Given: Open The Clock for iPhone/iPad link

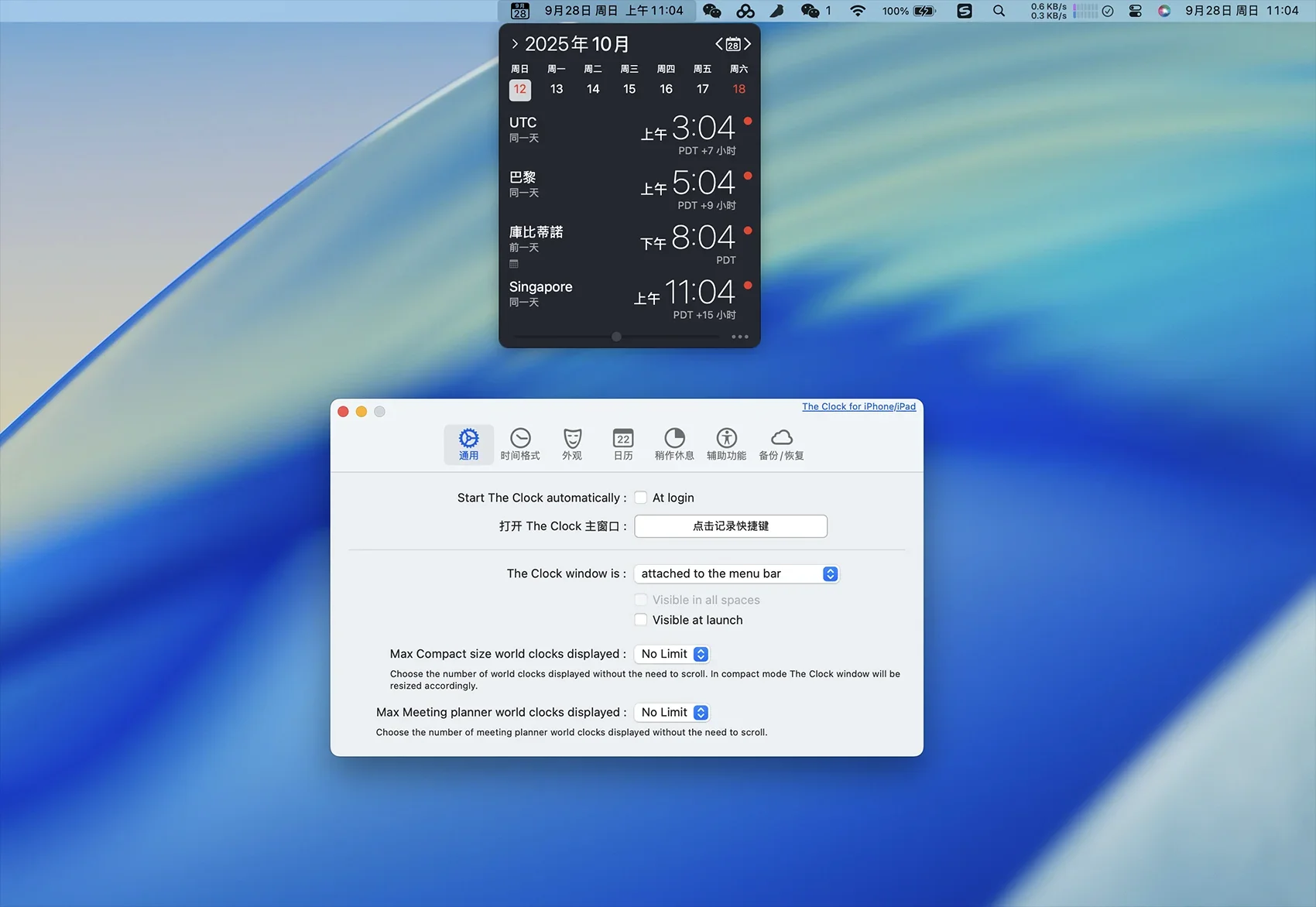Looking at the screenshot, I should 858,406.
